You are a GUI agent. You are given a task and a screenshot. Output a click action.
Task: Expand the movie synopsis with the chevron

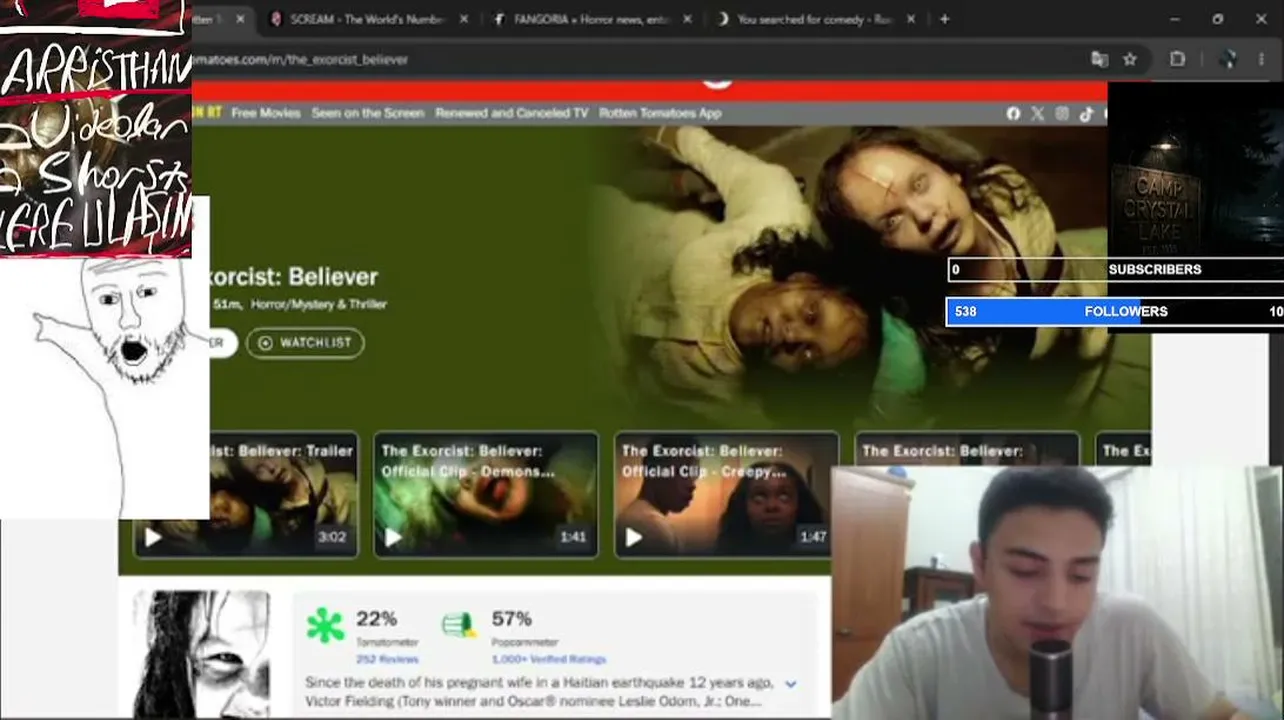pyautogui.click(x=791, y=684)
